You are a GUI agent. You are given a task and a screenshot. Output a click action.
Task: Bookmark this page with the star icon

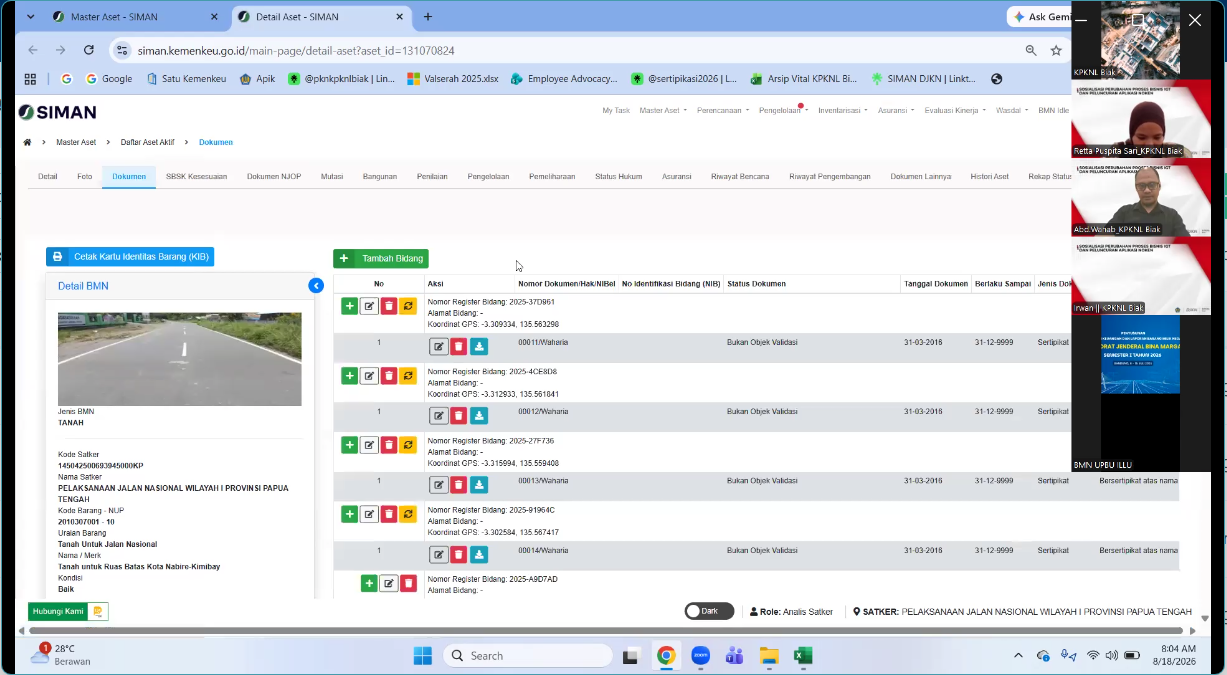[x=1056, y=50]
